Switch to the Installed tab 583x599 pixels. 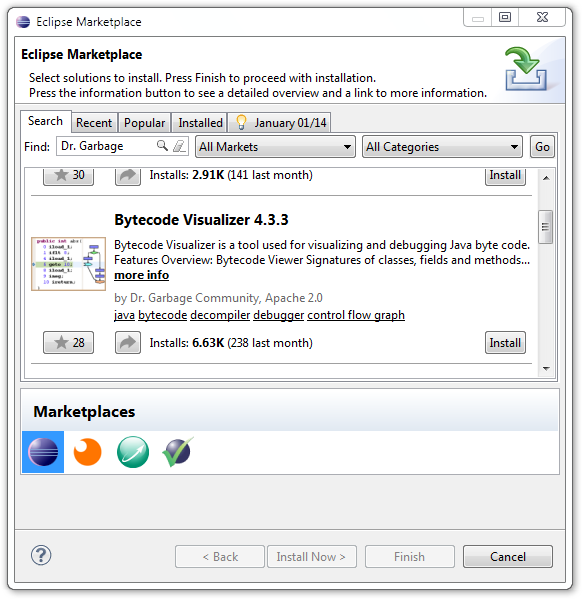[200, 123]
